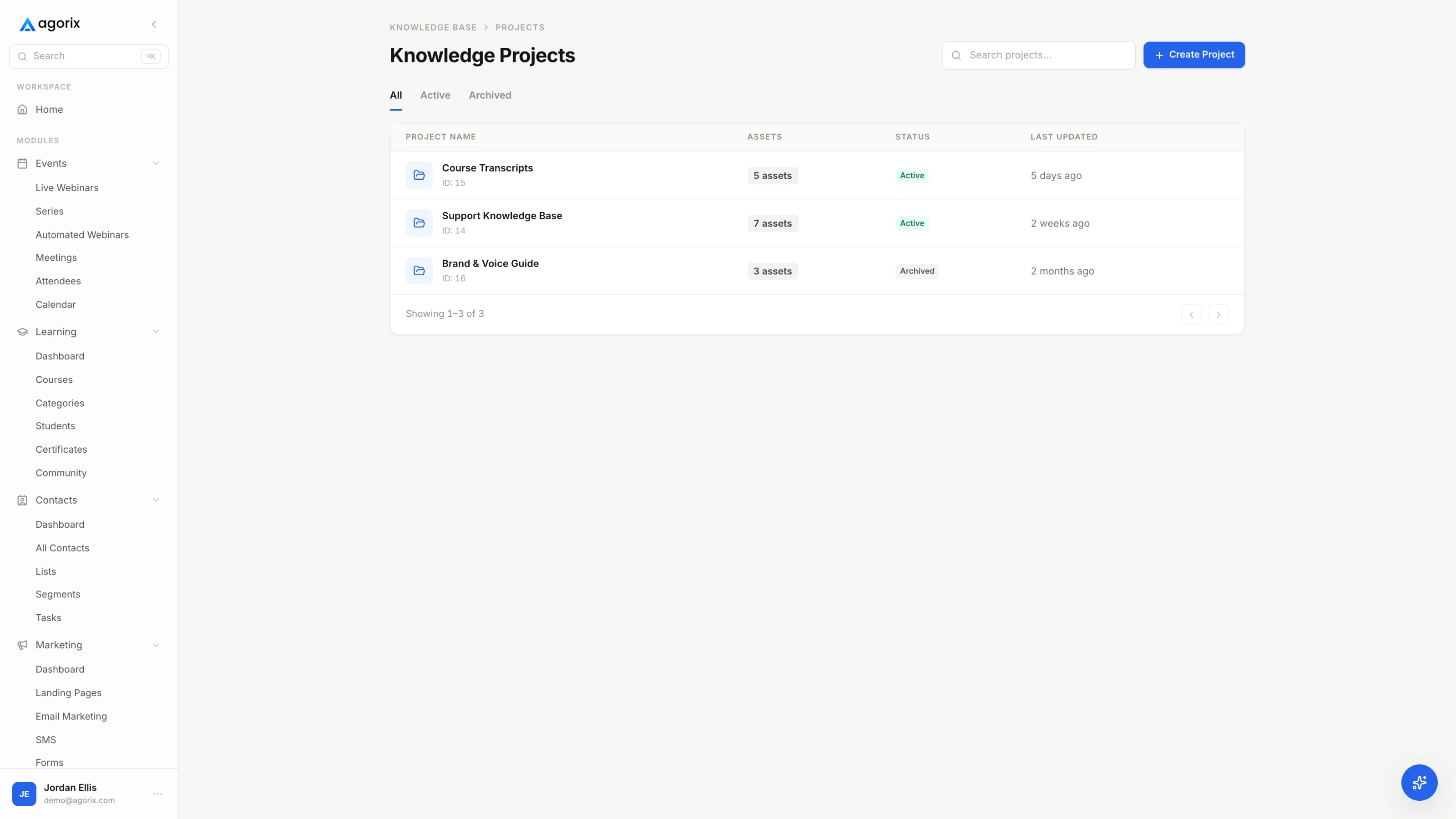1456x819 pixels.
Task: Switch to the Archived tab
Action: click(490, 96)
